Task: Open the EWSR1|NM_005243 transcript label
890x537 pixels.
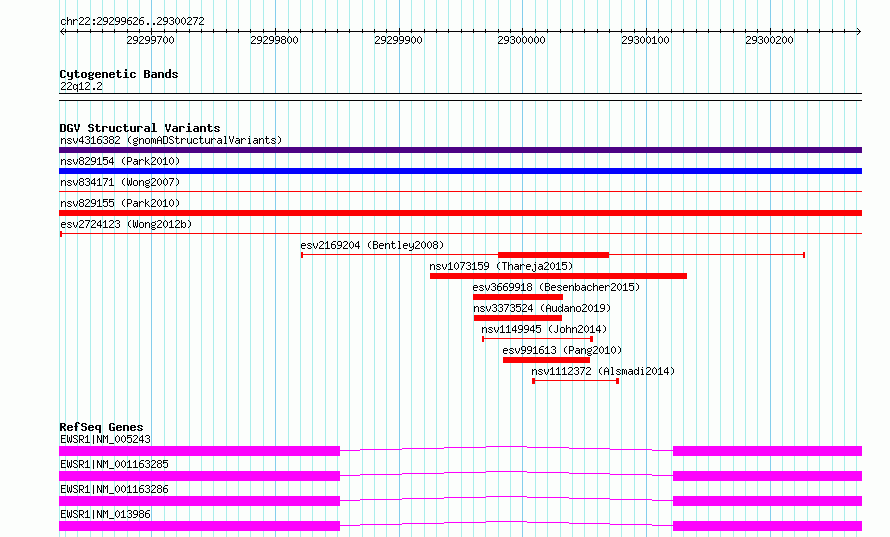Action: tap(106, 439)
